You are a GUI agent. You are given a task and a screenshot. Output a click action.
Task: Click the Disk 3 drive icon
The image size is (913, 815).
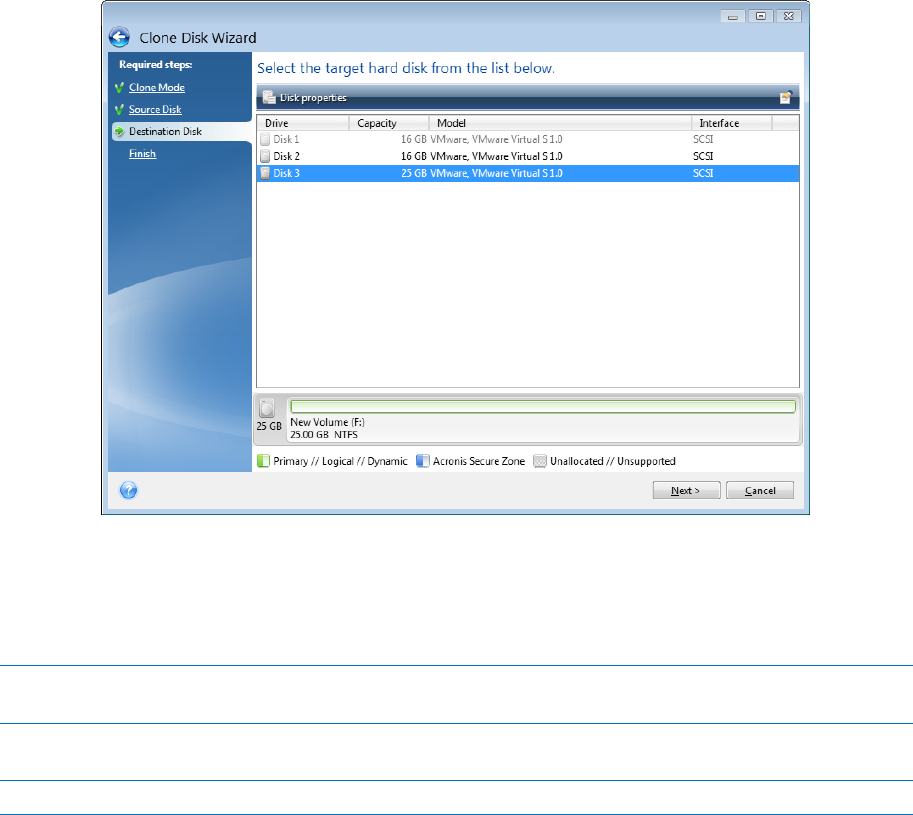coord(265,173)
